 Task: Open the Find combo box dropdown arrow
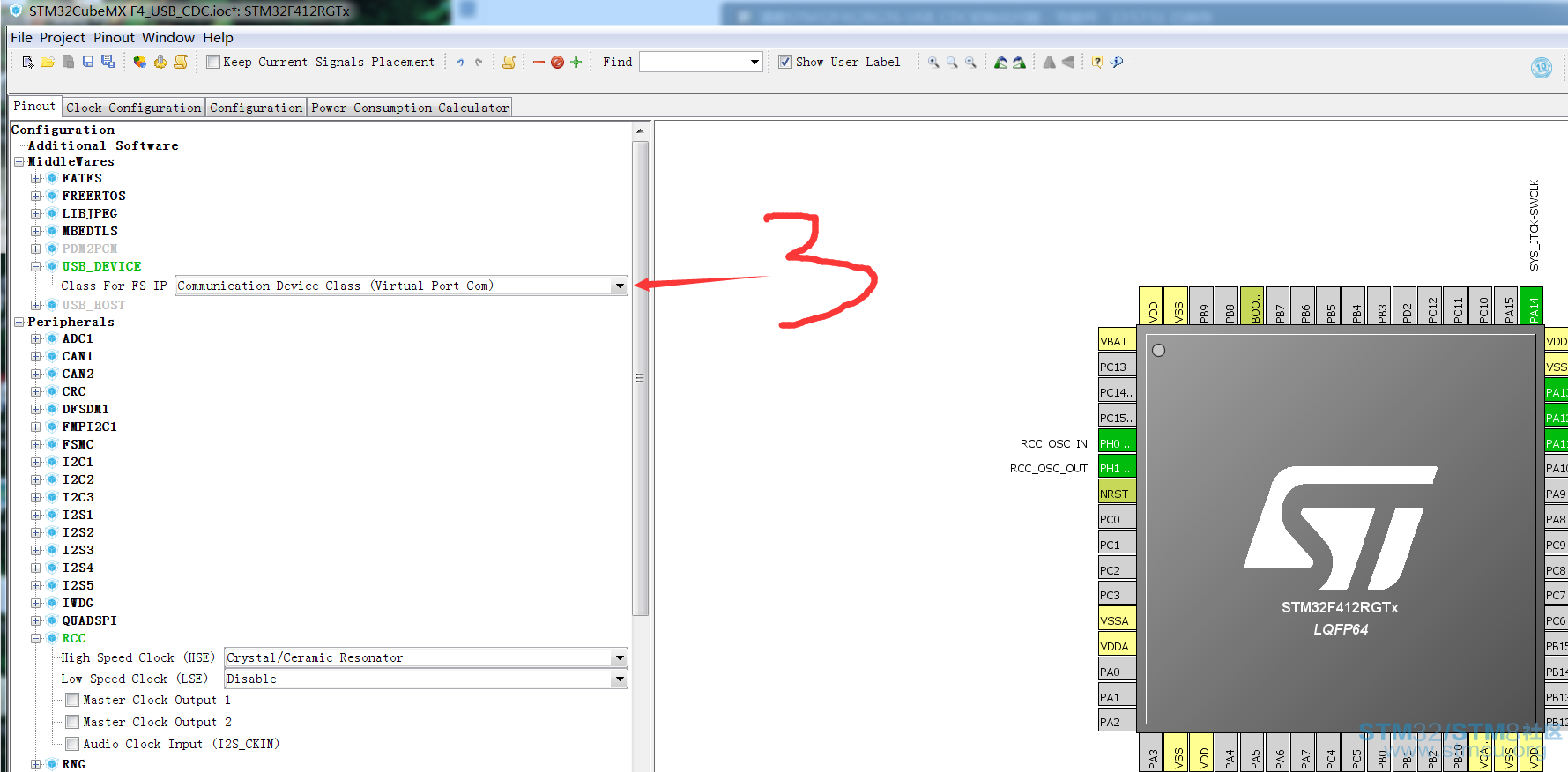coord(754,62)
